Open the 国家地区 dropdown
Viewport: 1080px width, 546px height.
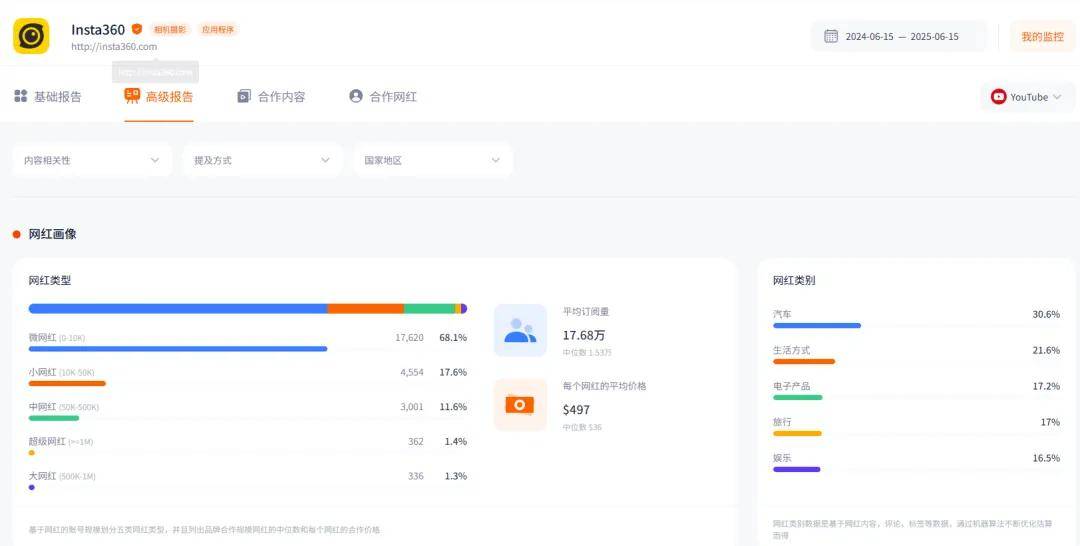(432, 160)
